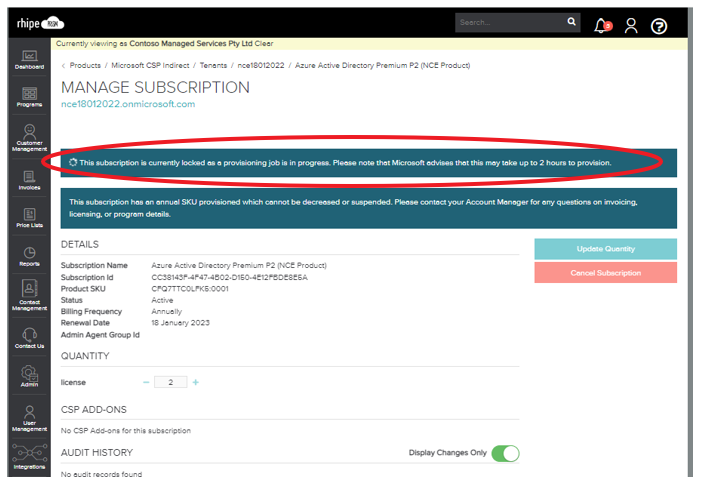Image resolution: width=708 pixels, height=486 pixels.
Task: Open the user profile icon
Action: pos(631,26)
